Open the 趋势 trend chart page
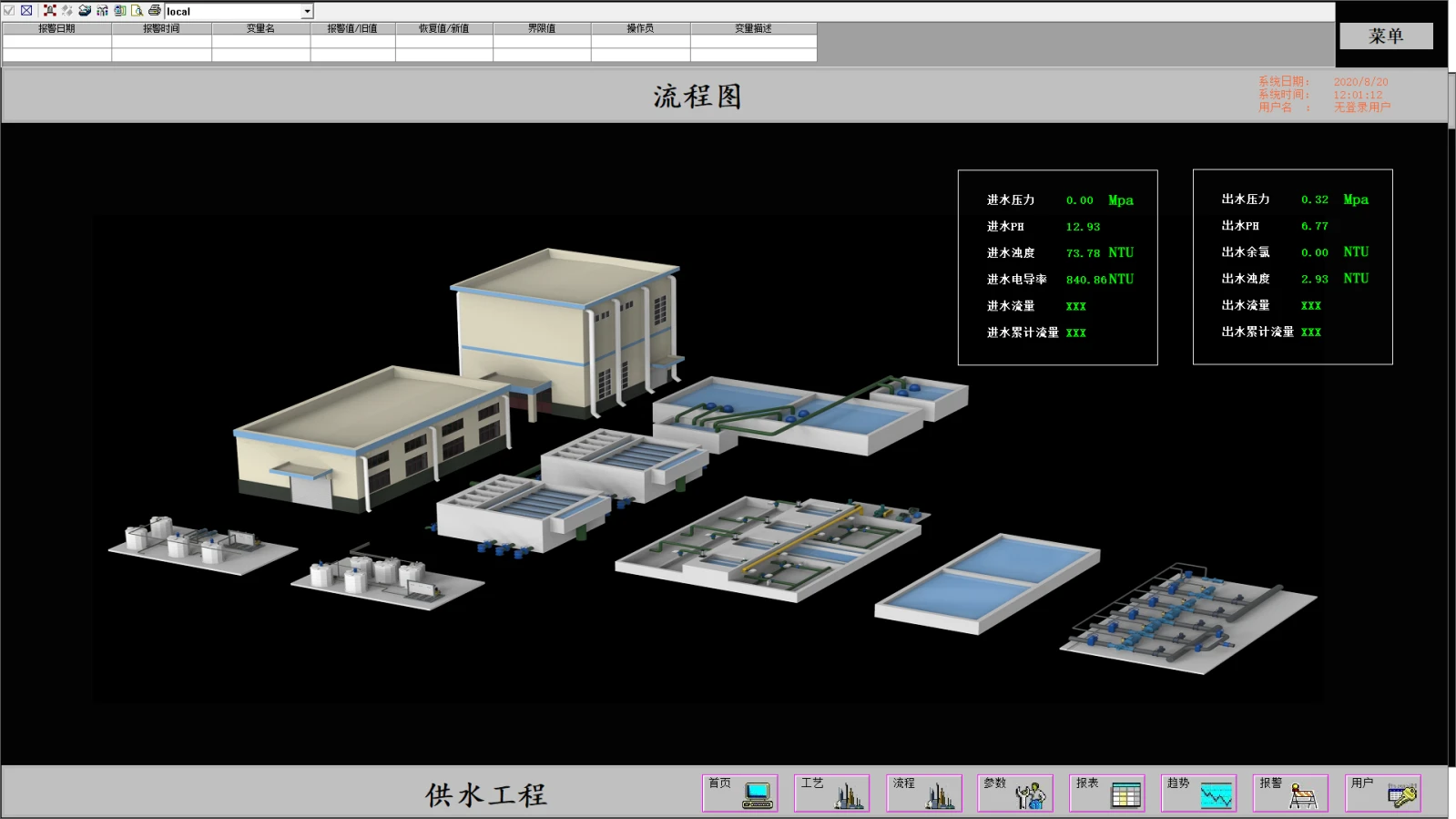The image size is (1456, 819). coord(1199,793)
